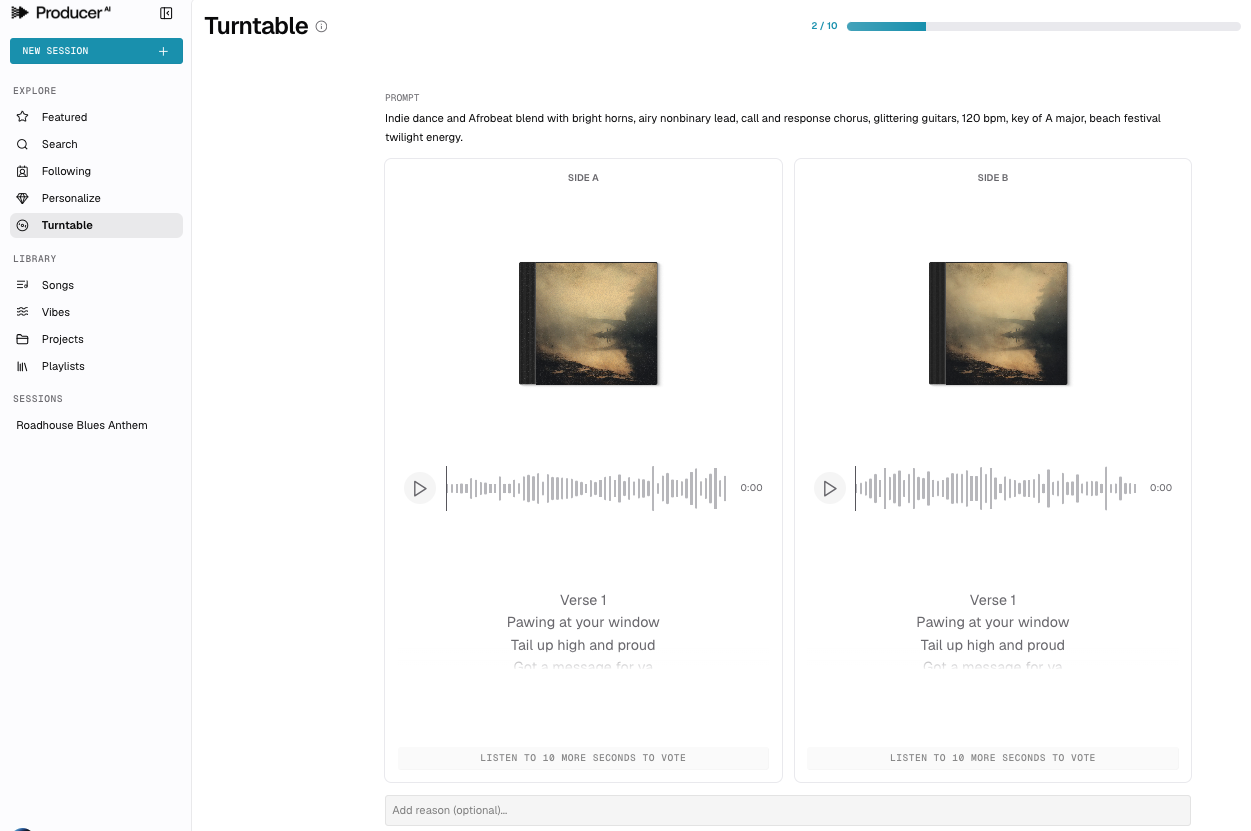Click the Featured star icon
Image resolution: width=1251 pixels, height=831 pixels.
(x=23, y=117)
